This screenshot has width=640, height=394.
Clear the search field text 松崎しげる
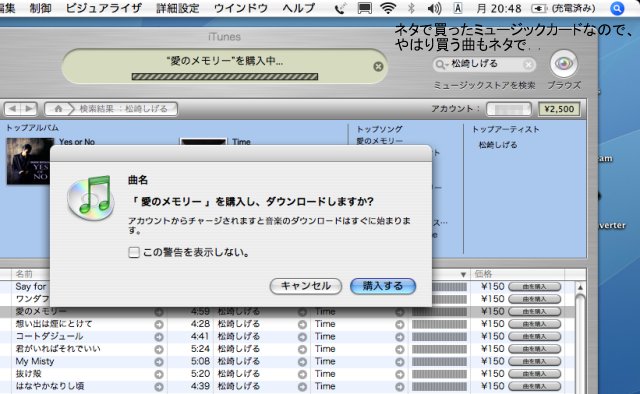pyautogui.click(x=528, y=65)
